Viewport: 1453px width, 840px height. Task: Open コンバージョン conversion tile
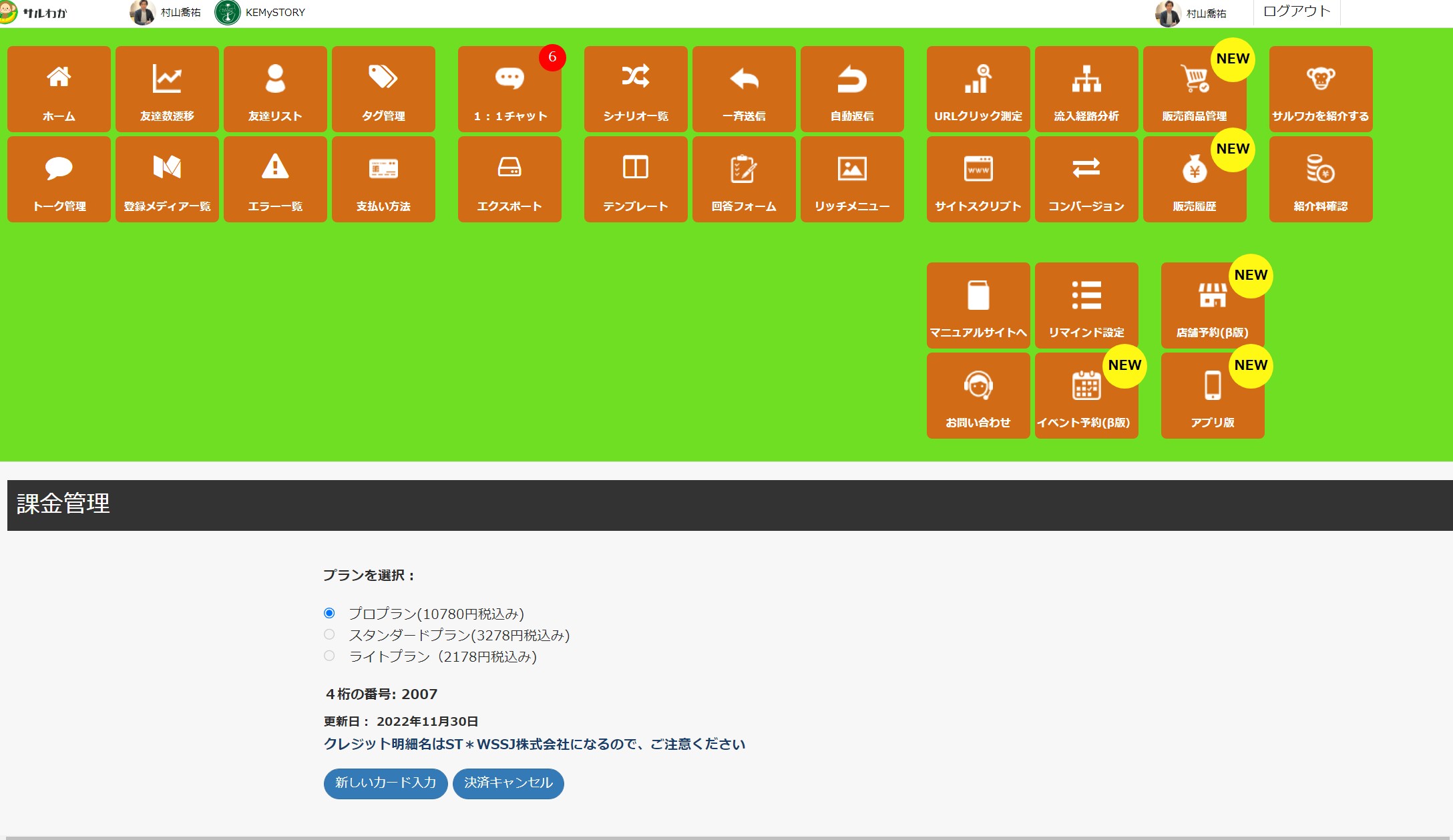(1086, 179)
